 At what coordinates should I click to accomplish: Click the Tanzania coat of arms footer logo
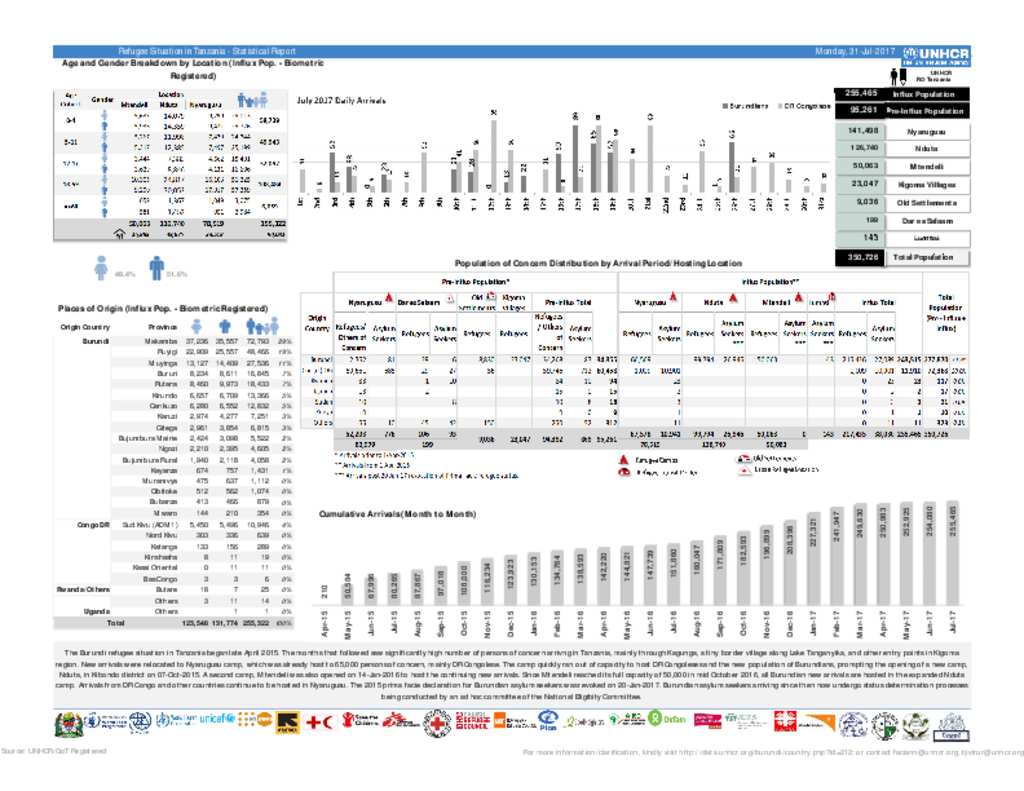(x=67, y=724)
